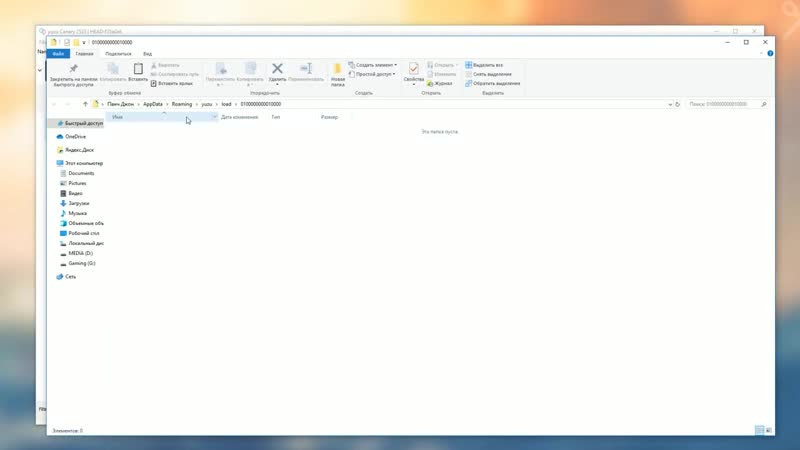
Task: Go to Панч Джон in the address breadcrumb
Action: pos(120,104)
